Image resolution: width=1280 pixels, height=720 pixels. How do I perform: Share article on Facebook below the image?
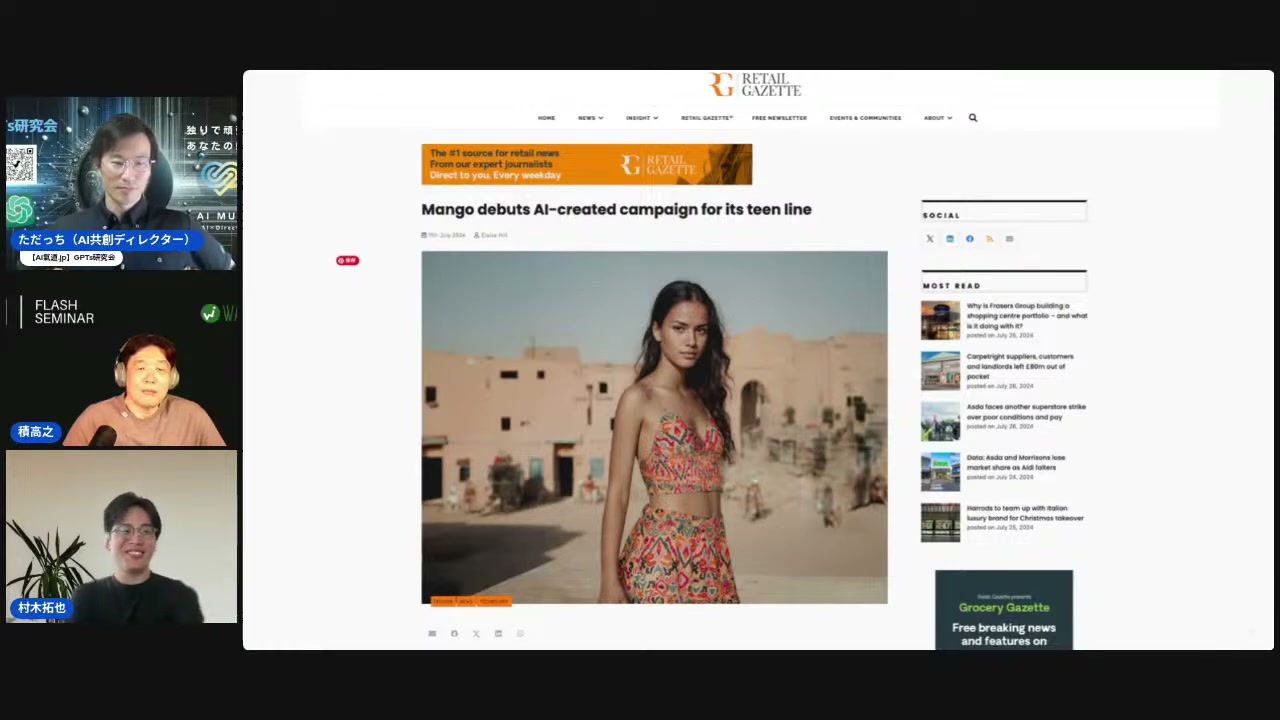tap(454, 633)
